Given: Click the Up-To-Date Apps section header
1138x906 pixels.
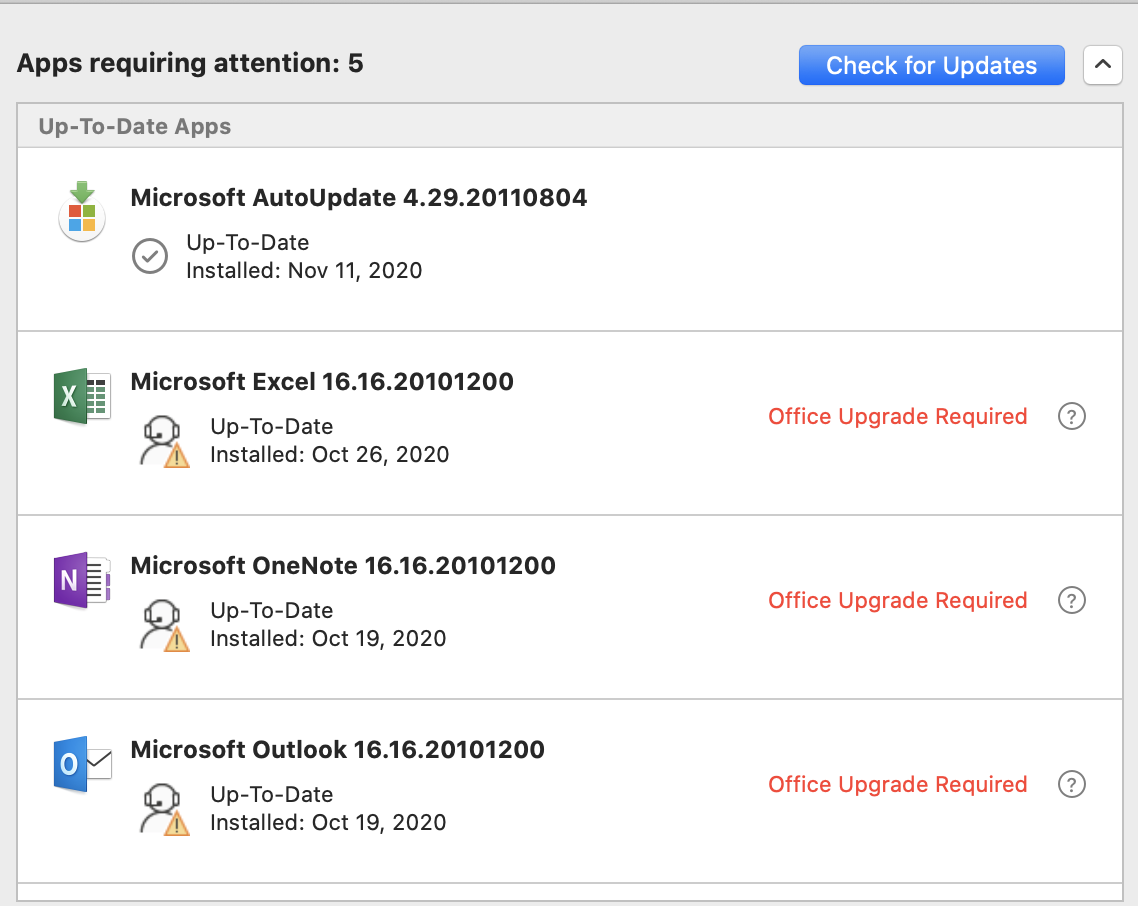Looking at the screenshot, I should [x=135, y=127].
